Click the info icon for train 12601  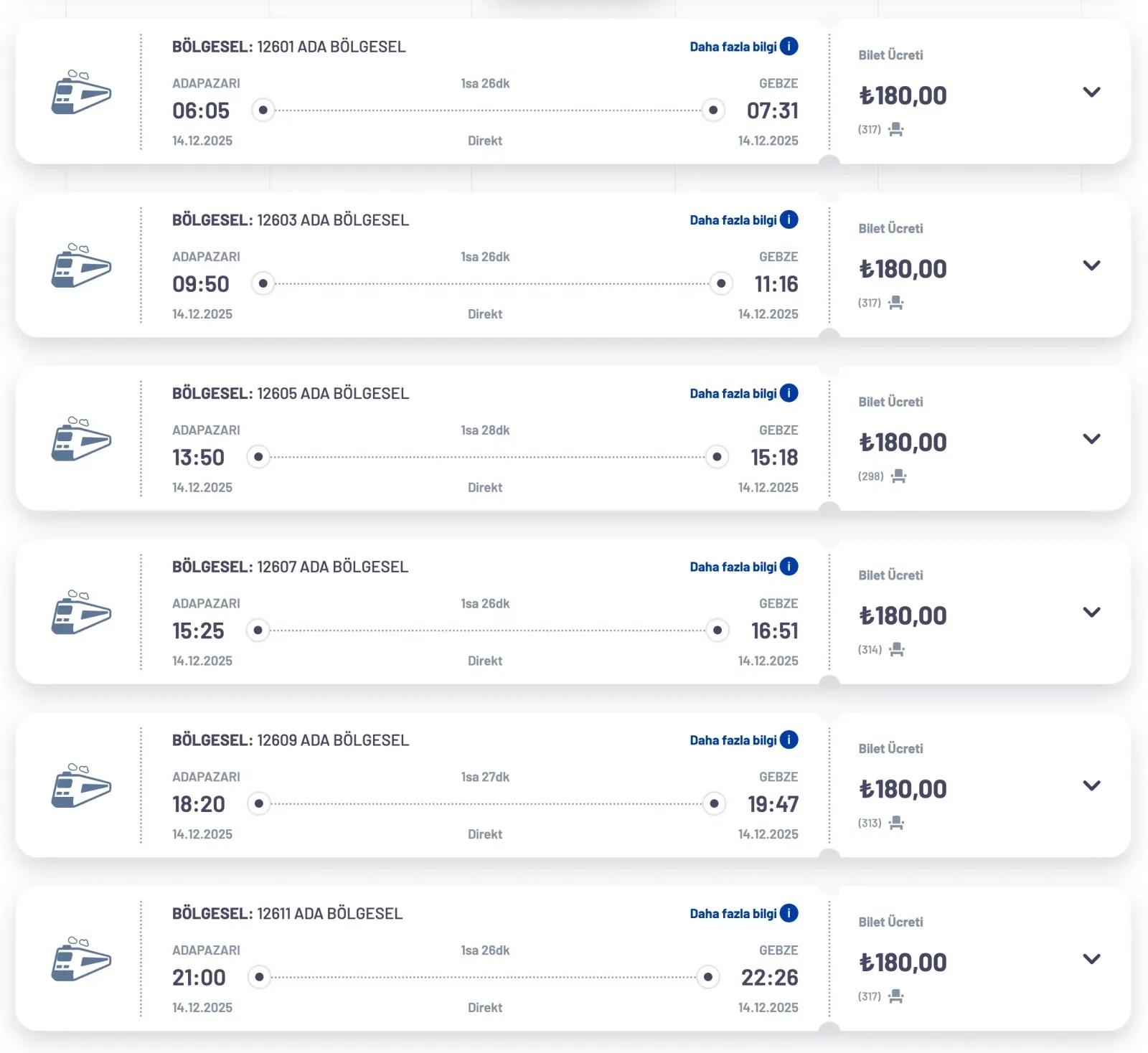point(789,47)
